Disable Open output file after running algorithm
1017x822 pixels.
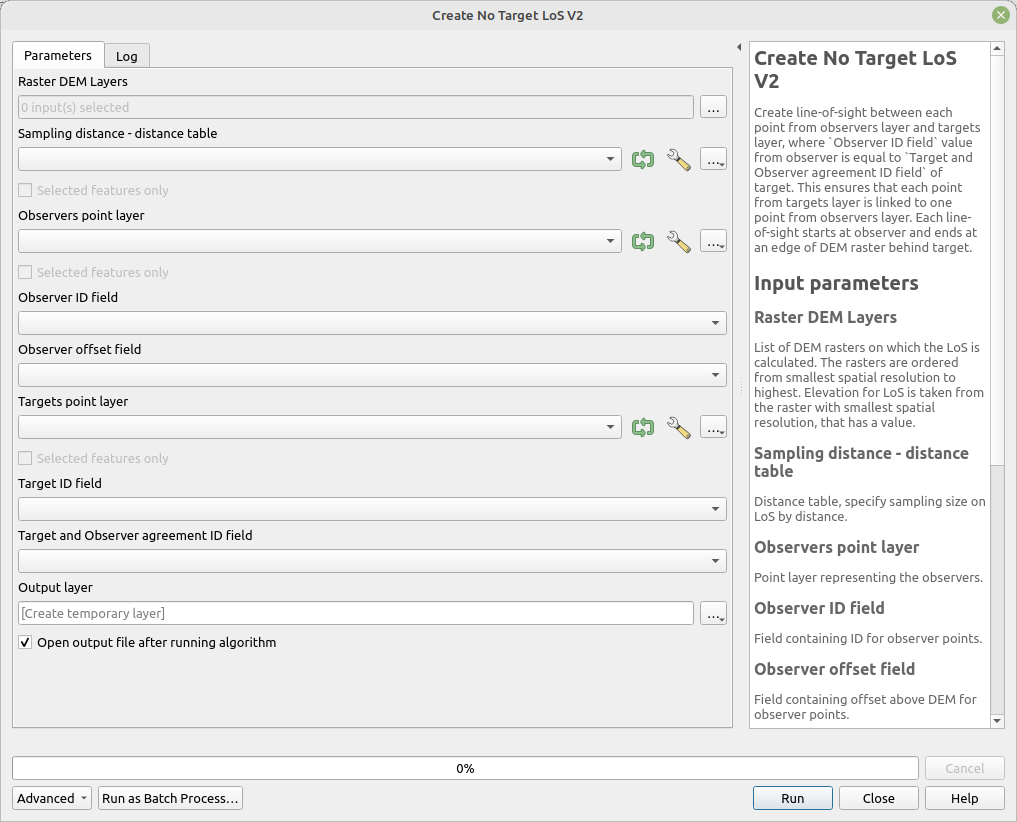24,642
